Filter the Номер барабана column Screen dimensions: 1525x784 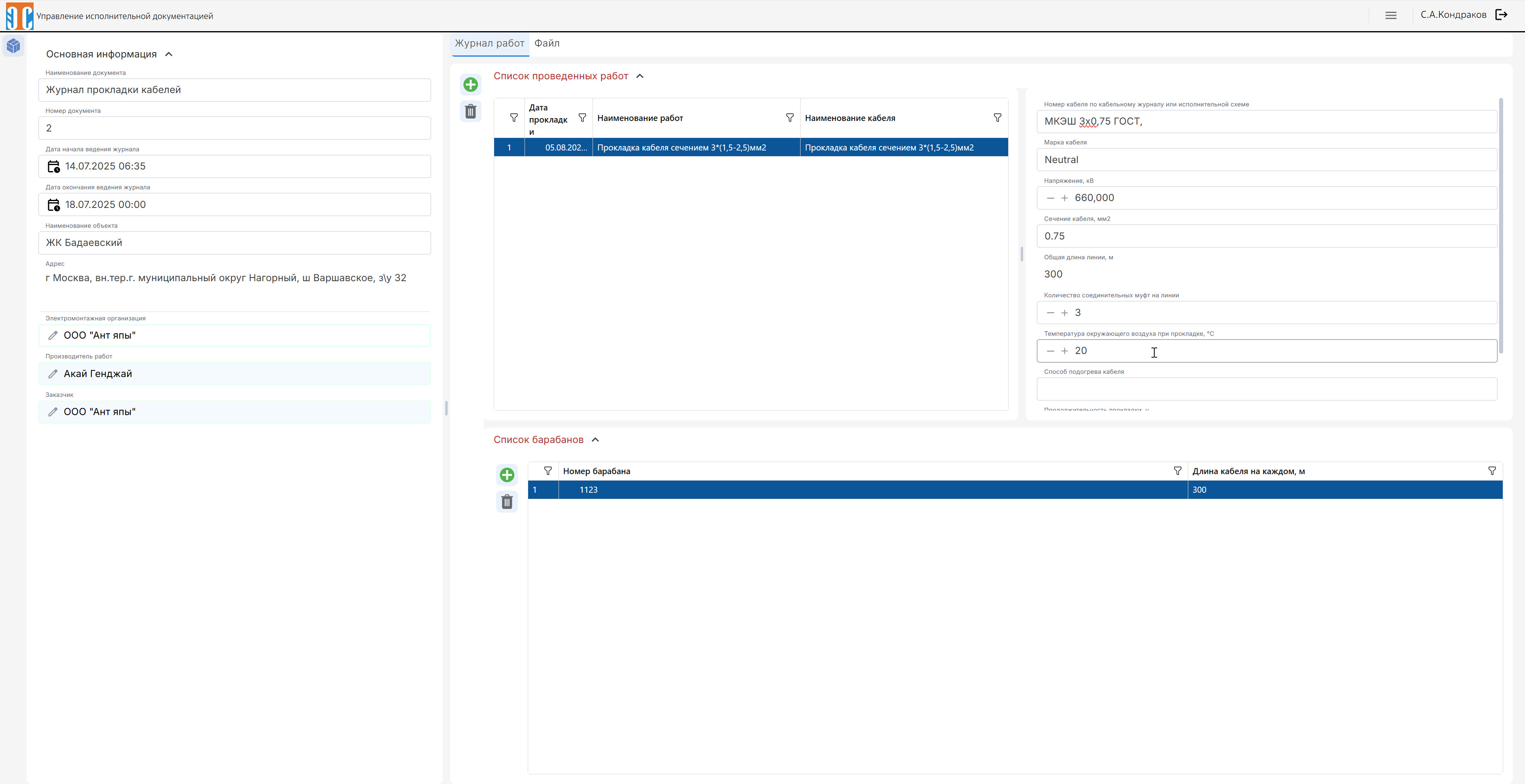coord(1177,471)
